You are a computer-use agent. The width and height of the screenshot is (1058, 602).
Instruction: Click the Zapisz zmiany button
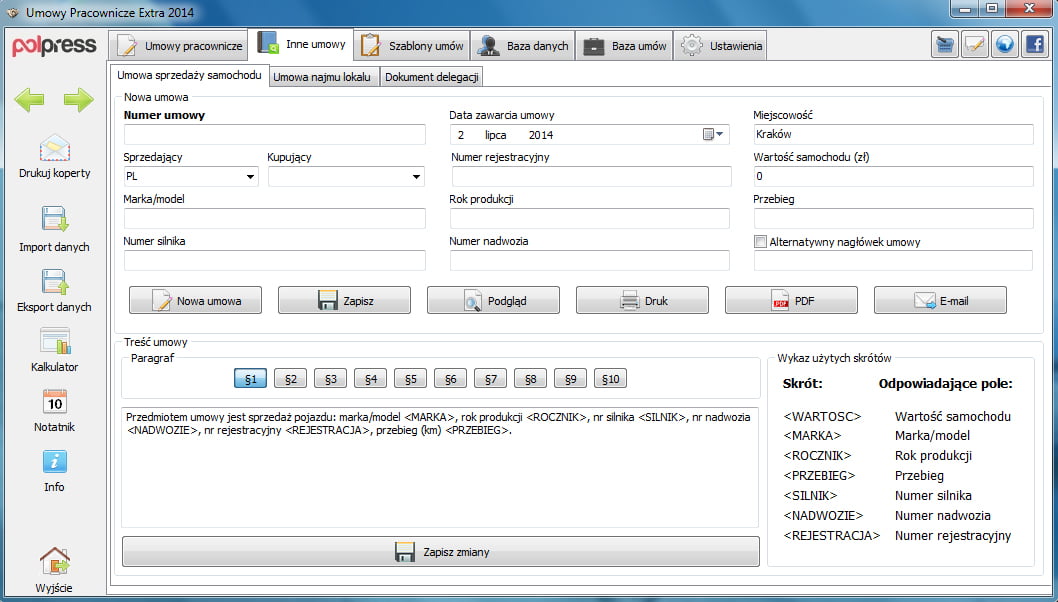coord(441,552)
